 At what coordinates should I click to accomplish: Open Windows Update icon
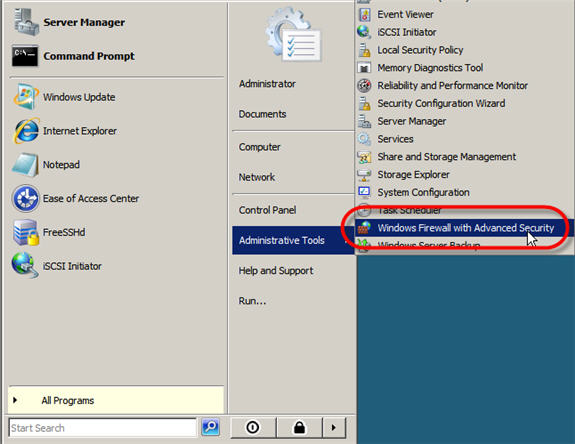(26, 97)
